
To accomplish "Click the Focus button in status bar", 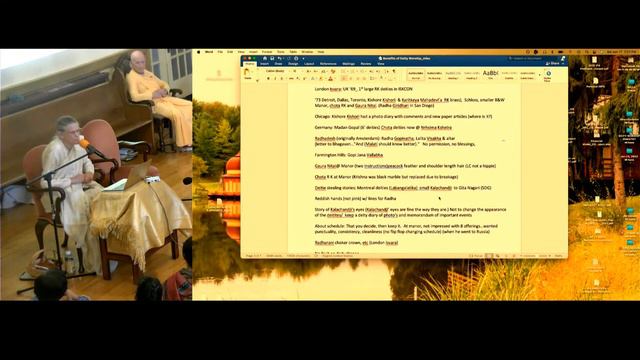I will (476, 256).
